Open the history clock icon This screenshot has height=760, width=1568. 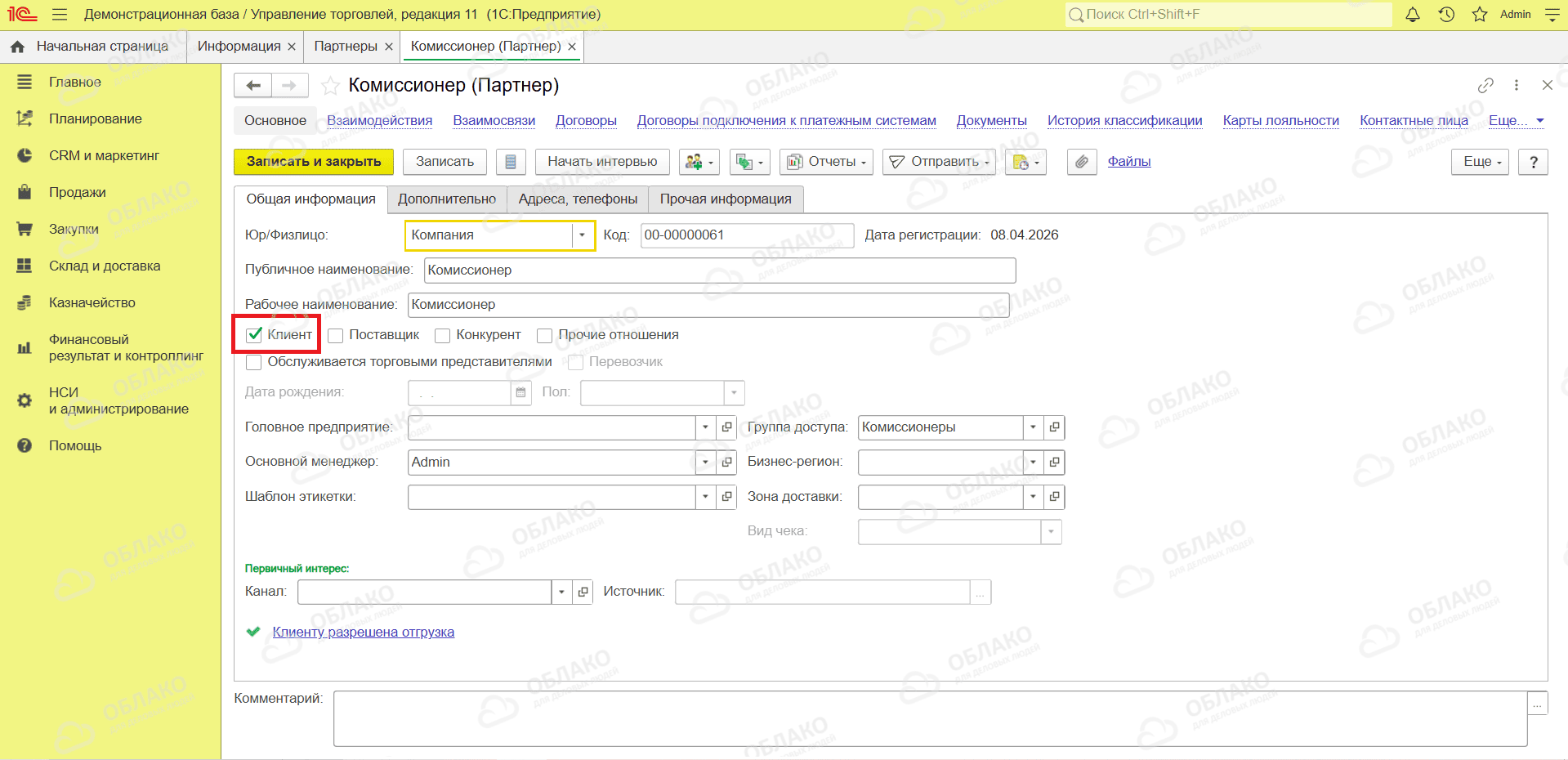click(x=1446, y=15)
